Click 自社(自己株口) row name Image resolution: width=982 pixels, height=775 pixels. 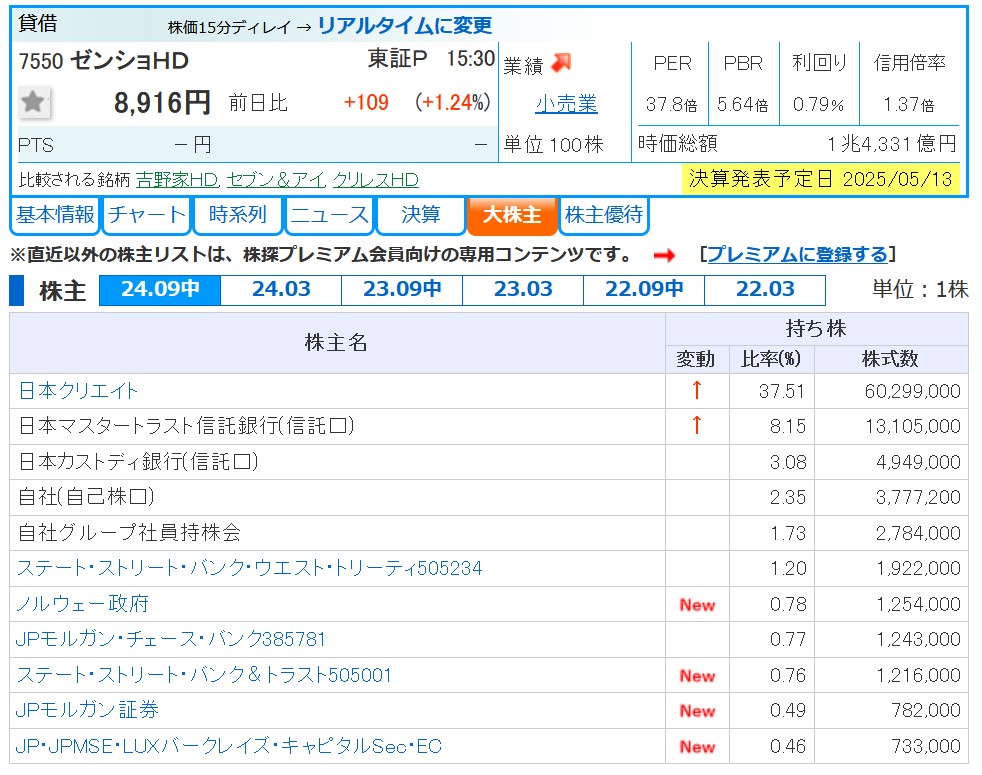(86, 496)
